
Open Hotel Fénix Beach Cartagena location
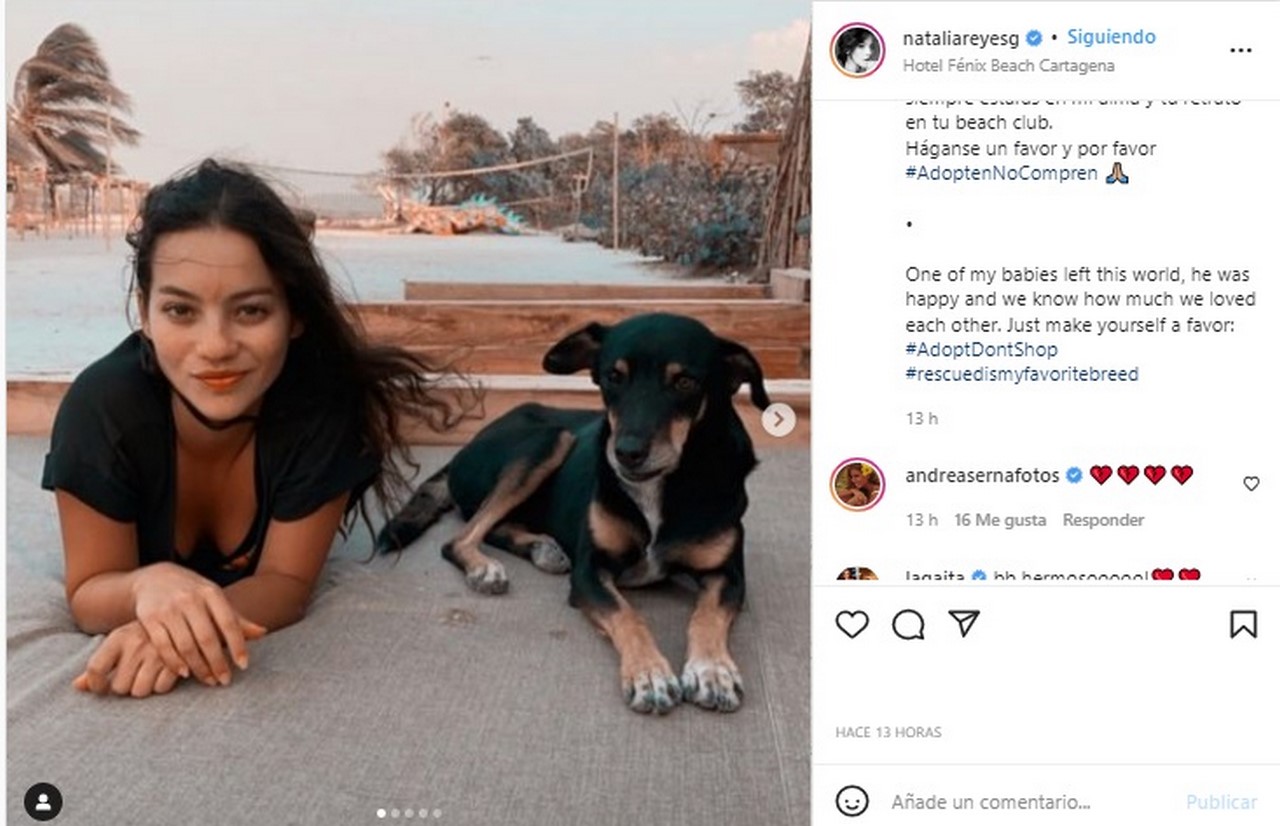[x=1008, y=66]
